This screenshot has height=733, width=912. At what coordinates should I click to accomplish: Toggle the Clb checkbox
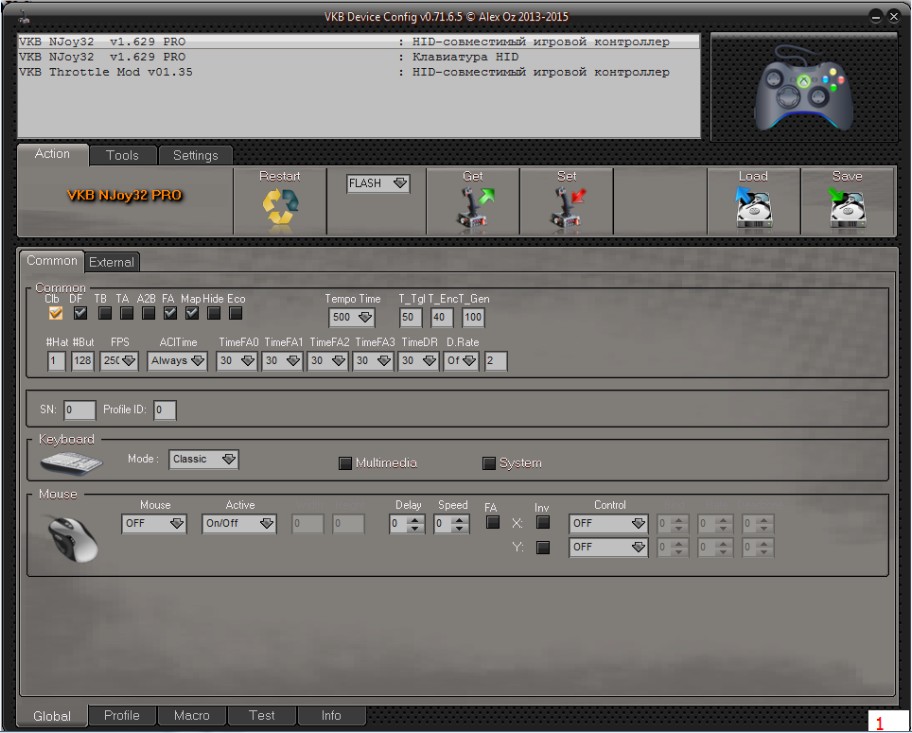coord(55,313)
